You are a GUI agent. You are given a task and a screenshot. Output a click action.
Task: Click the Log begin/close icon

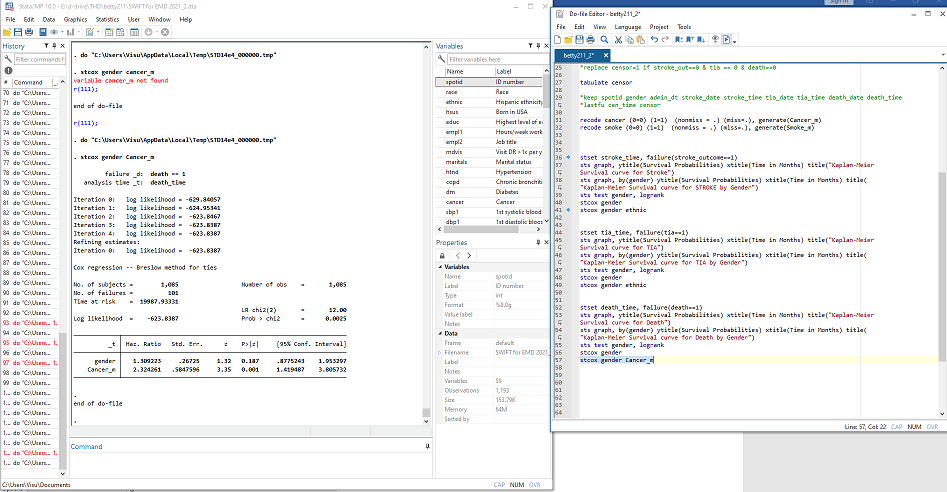[x=45, y=32]
